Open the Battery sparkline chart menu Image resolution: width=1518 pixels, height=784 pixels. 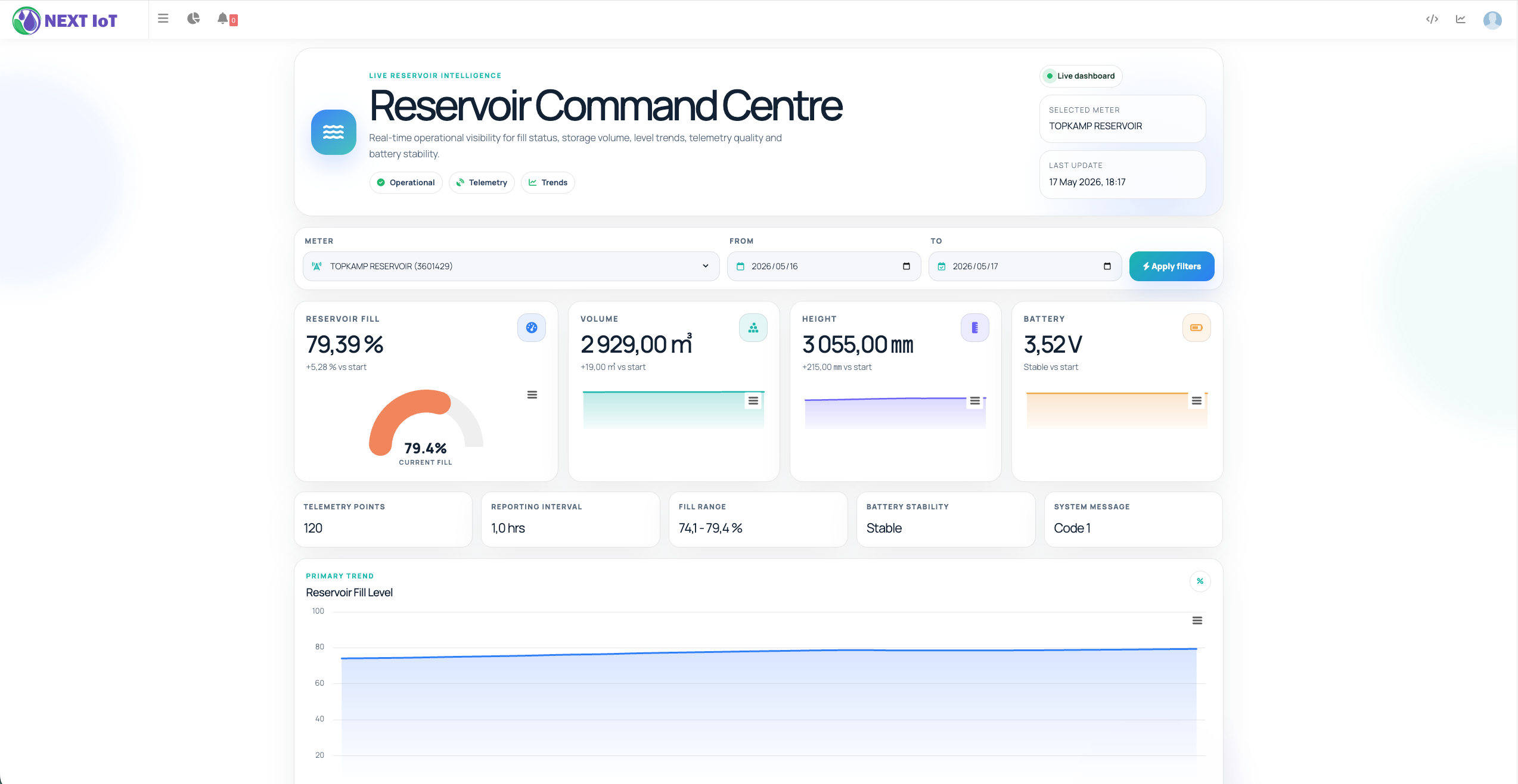[1196, 401]
